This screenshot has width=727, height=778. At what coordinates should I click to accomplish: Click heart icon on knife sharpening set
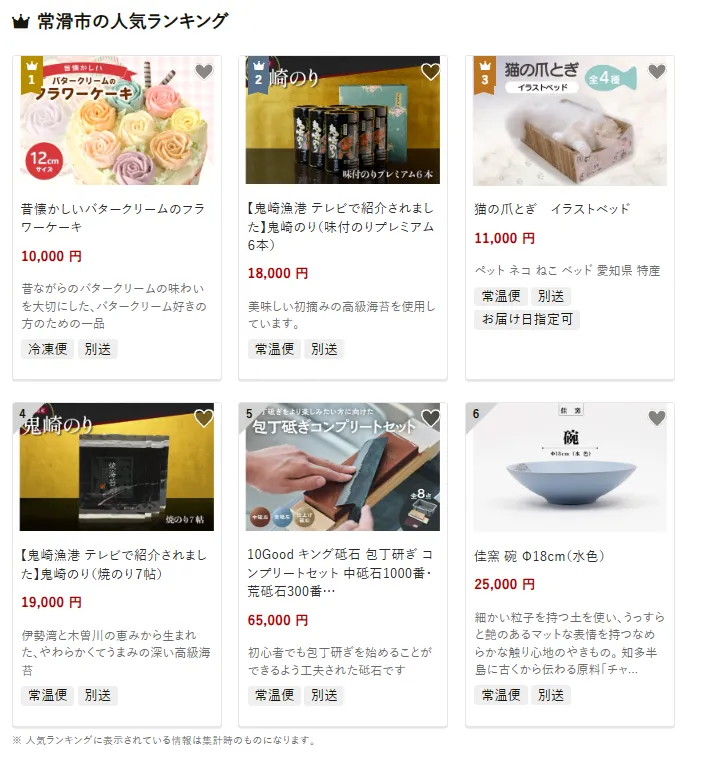tap(430, 418)
